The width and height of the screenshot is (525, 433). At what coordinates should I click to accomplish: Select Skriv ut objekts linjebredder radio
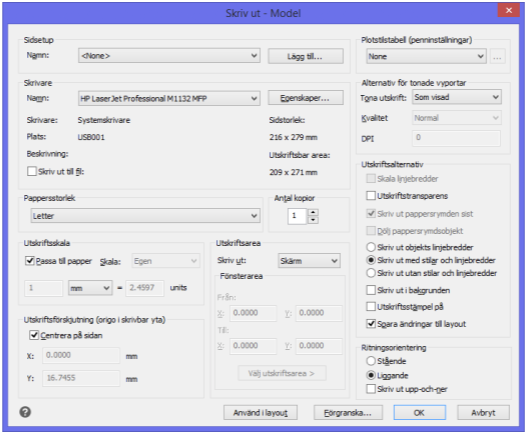pyautogui.click(x=371, y=247)
